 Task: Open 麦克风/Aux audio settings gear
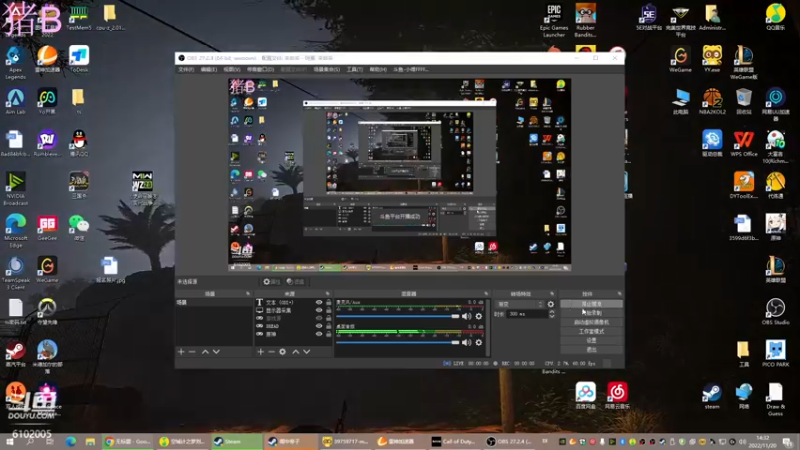click(479, 316)
